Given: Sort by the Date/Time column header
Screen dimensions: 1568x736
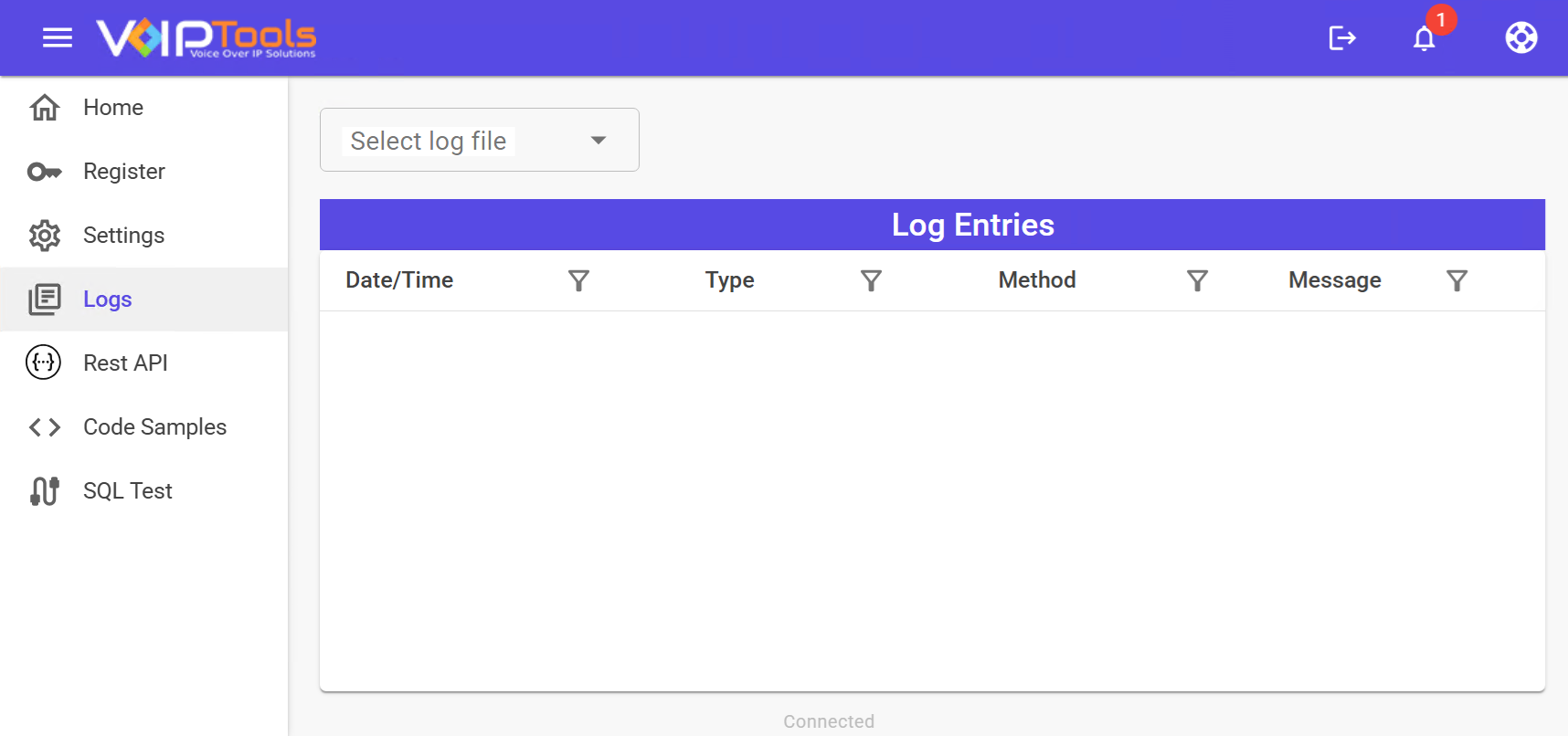Looking at the screenshot, I should click(399, 280).
